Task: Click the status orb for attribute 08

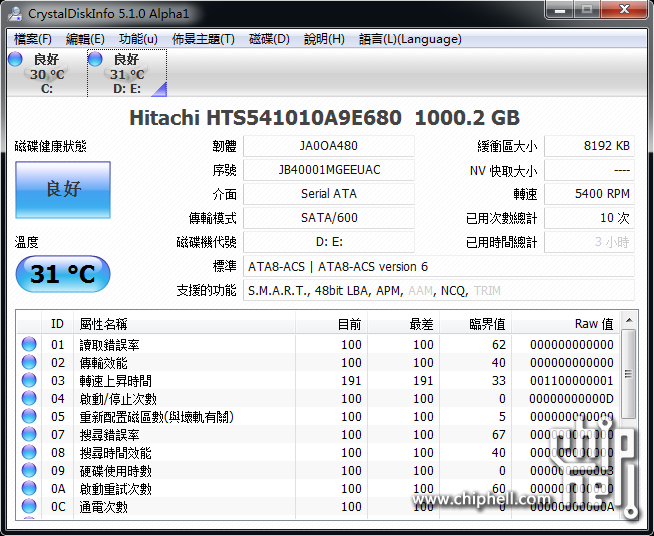Action: coord(29,452)
